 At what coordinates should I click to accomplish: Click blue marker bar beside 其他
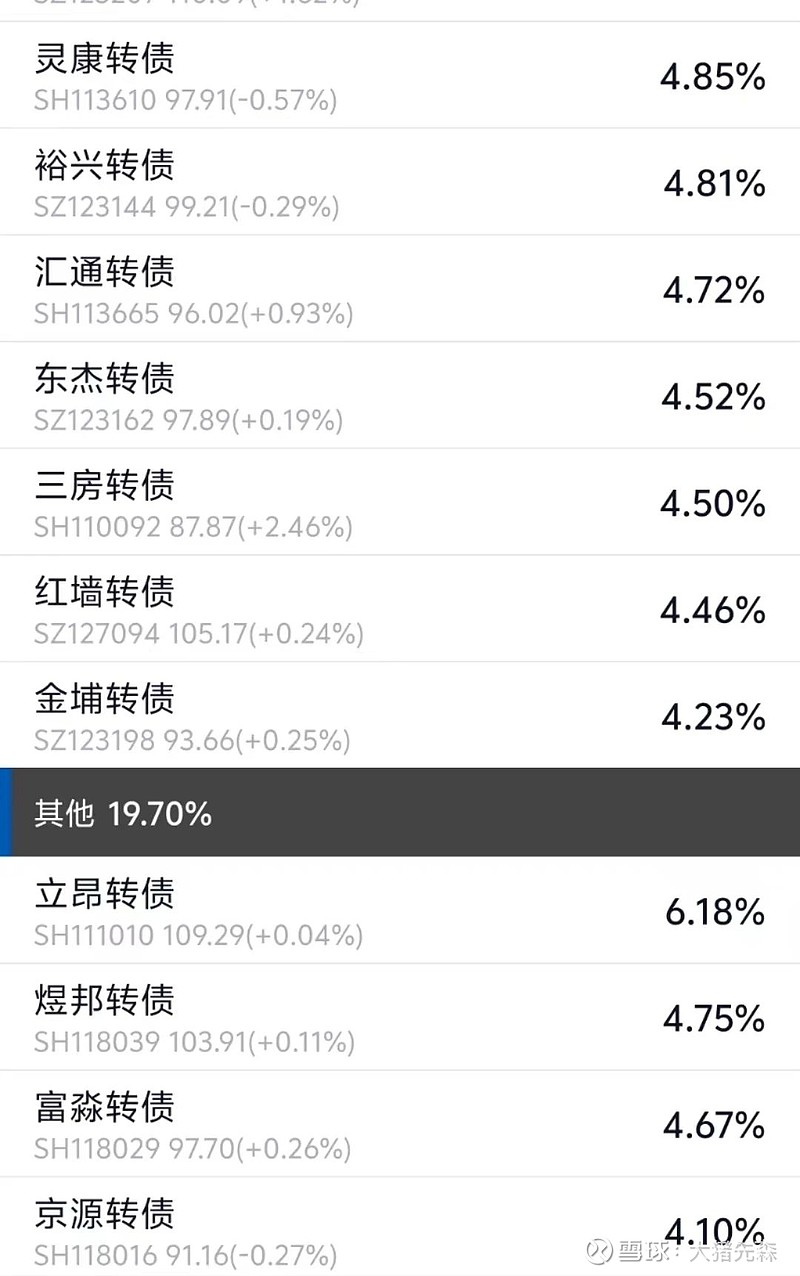tap(5, 812)
